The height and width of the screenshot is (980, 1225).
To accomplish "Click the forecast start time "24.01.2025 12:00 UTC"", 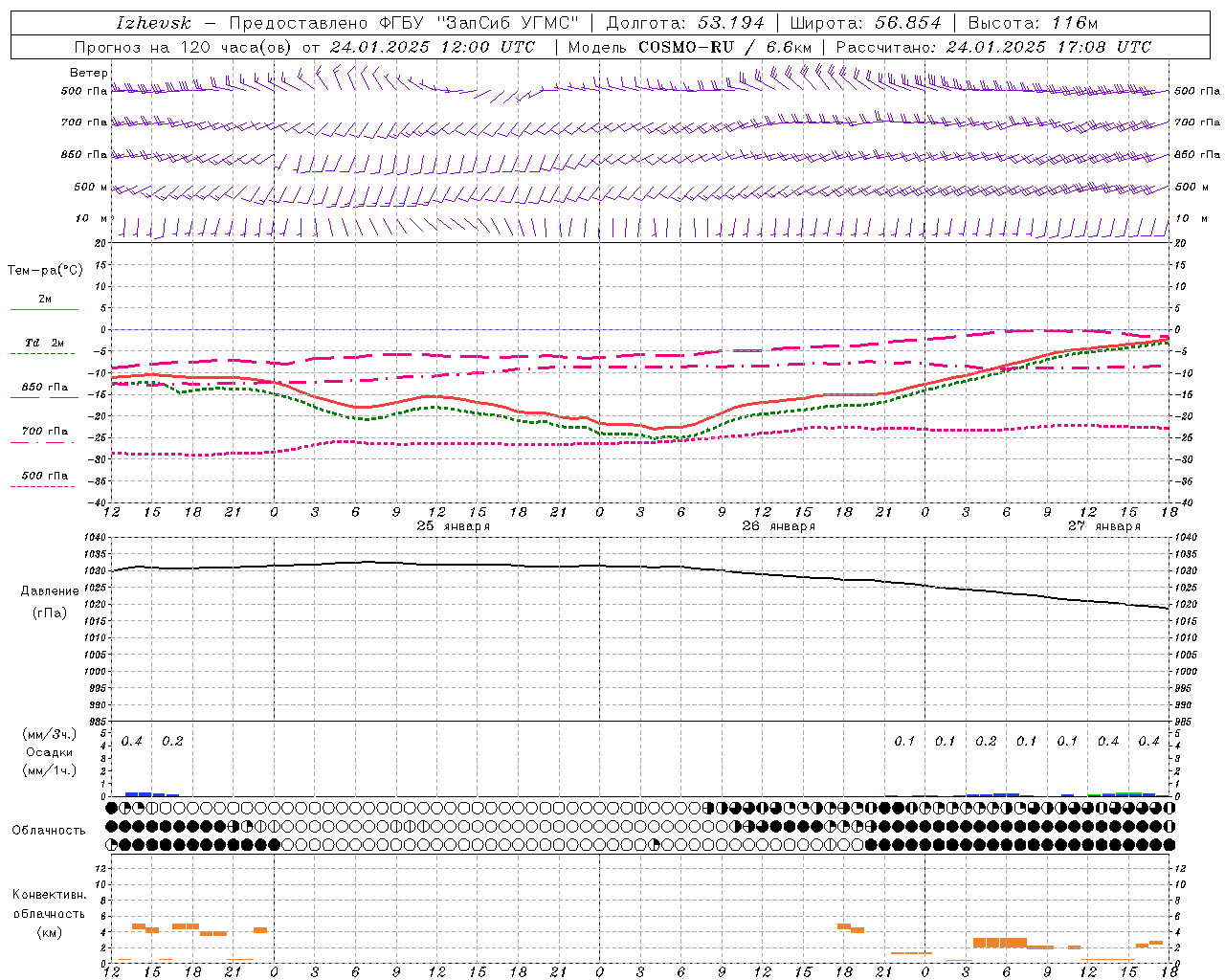I will pyautogui.click(x=432, y=47).
